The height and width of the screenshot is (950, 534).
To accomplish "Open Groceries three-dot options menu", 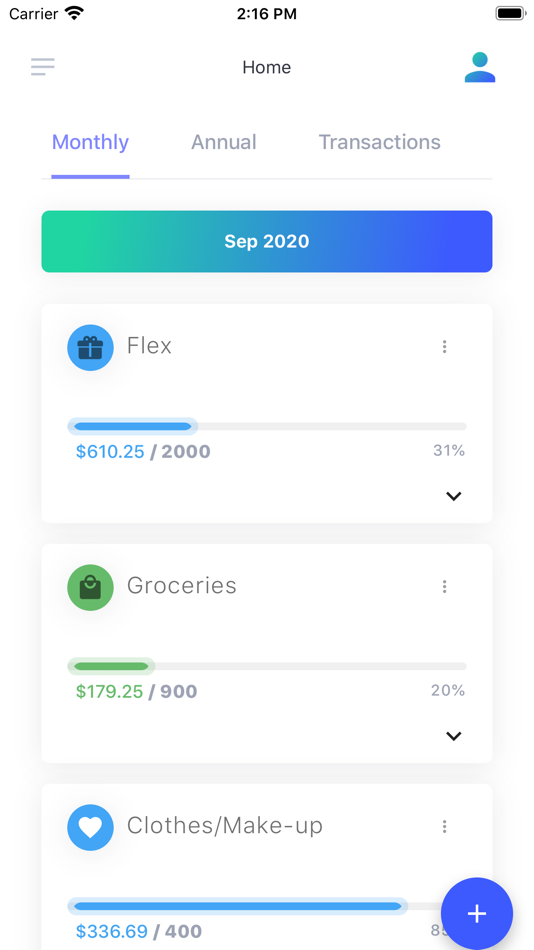I will (x=444, y=586).
